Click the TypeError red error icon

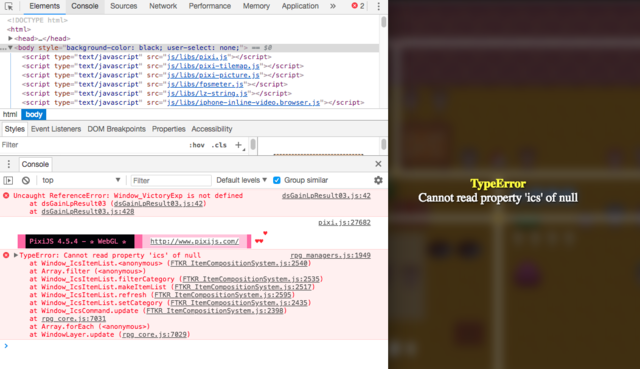(6, 255)
